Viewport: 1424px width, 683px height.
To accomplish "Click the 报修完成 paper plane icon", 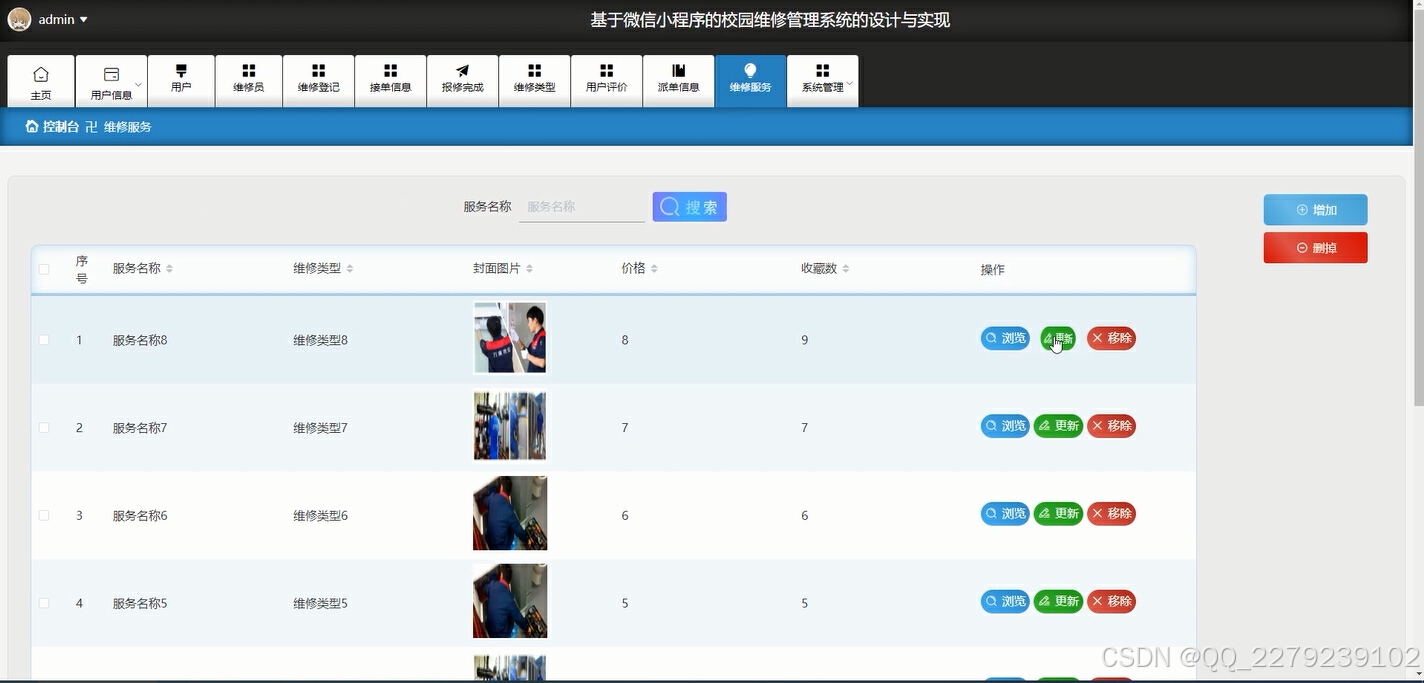I will click(461, 72).
